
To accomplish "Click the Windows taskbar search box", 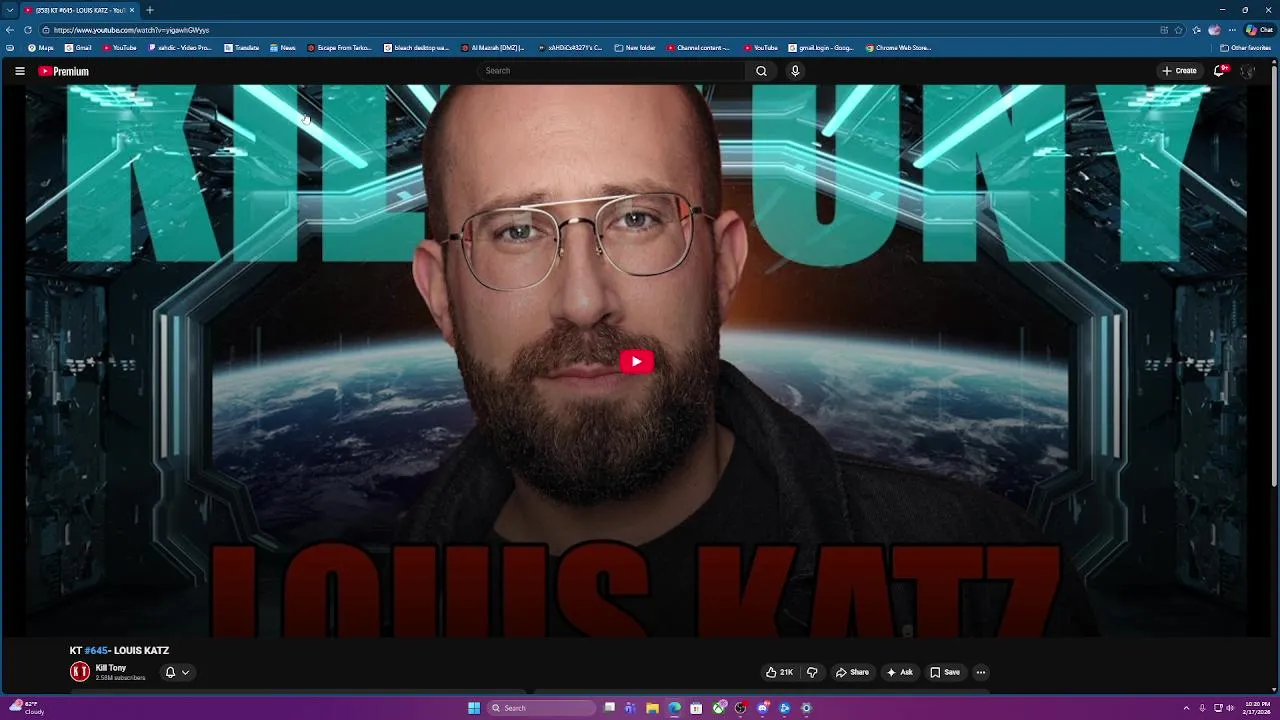I will click(541, 708).
